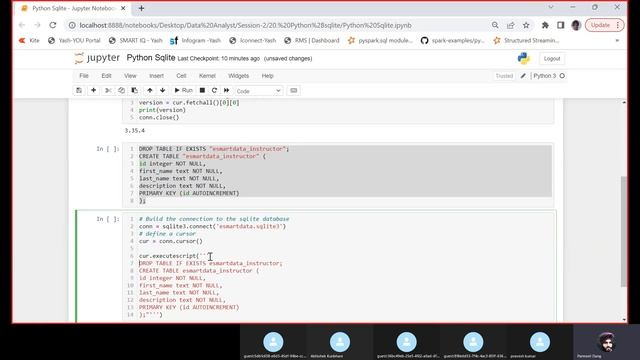Open the Widgets menu
This screenshot has height=360, width=640.
tap(238, 76)
